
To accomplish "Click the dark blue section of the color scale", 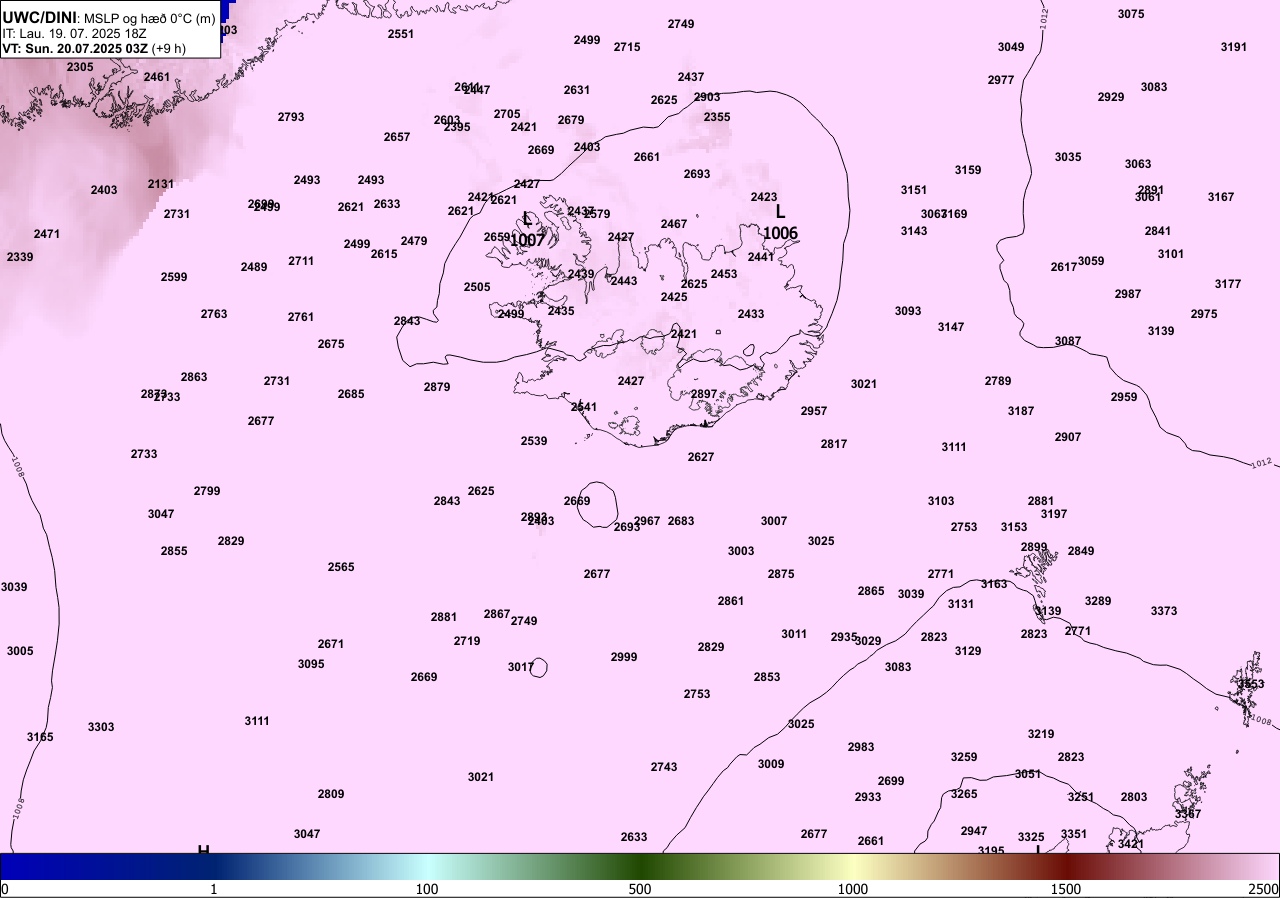I will click(x=100, y=866).
